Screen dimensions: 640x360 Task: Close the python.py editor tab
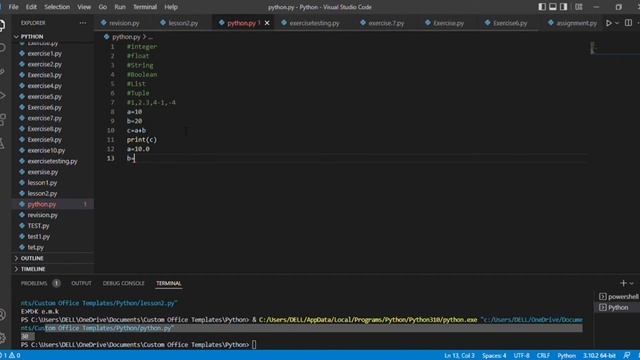pyautogui.click(x=267, y=23)
